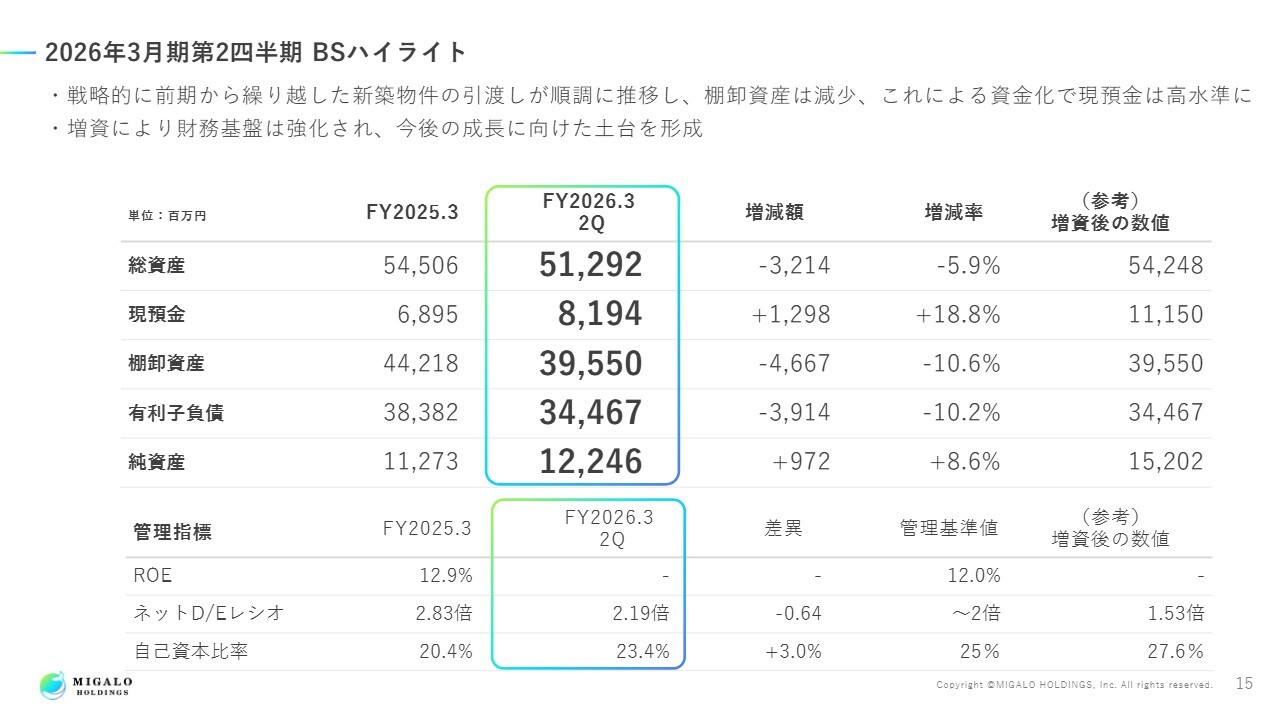Click the MIGALO Holdings logo
The image size is (1280, 720).
[x=86, y=685]
